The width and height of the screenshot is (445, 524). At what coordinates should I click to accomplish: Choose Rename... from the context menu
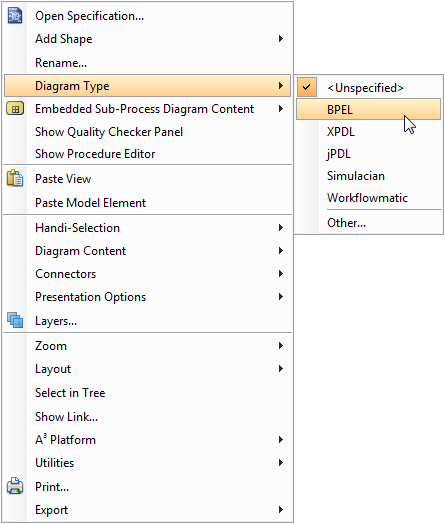point(148,62)
